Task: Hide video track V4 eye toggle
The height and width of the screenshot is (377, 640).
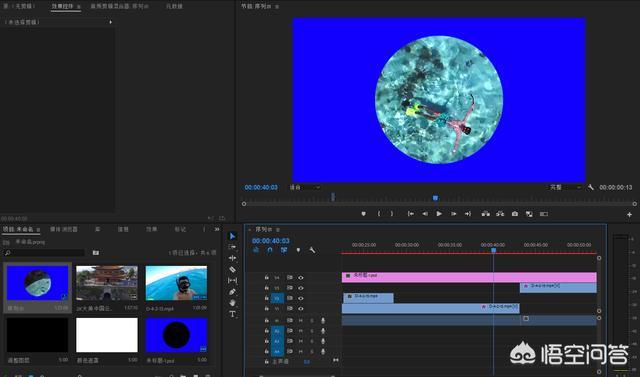Action: 301,277
